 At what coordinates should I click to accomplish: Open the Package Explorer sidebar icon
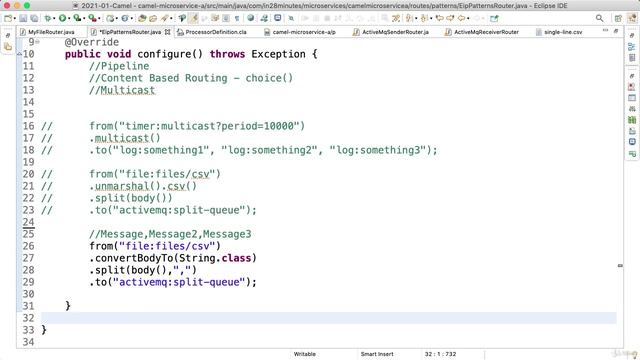8,47
